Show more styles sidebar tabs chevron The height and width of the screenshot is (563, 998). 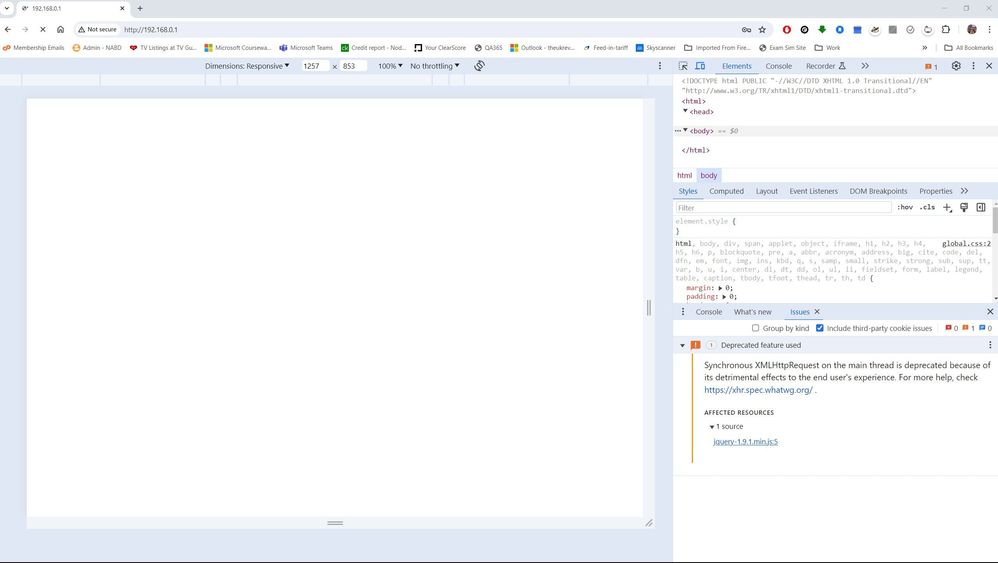coord(964,191)
